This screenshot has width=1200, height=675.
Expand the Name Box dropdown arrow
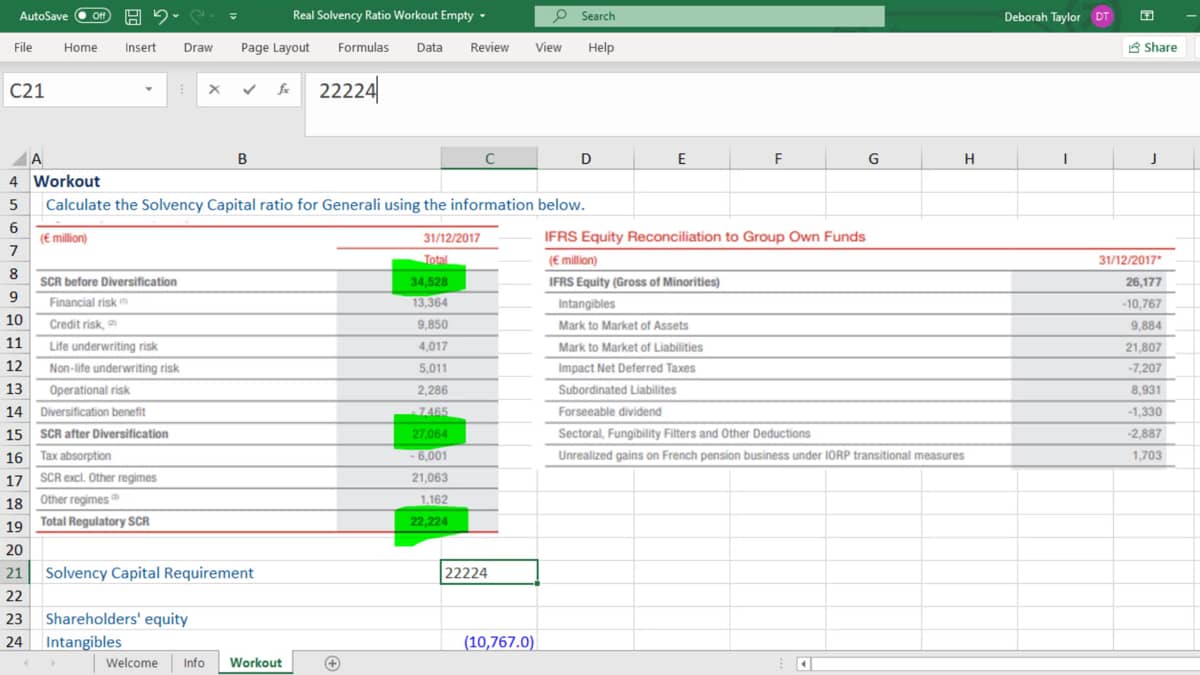click(149, 90)
